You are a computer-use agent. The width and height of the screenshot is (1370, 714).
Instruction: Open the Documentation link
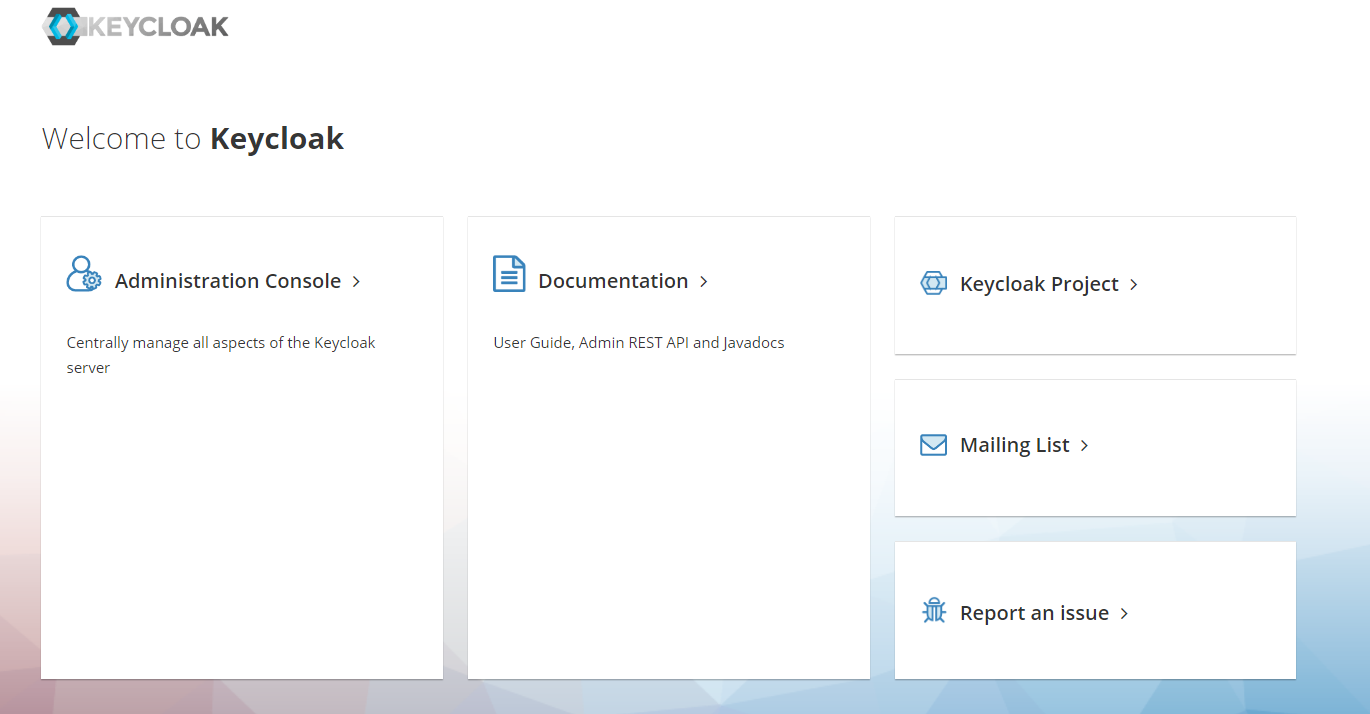[x=613, y=281]
